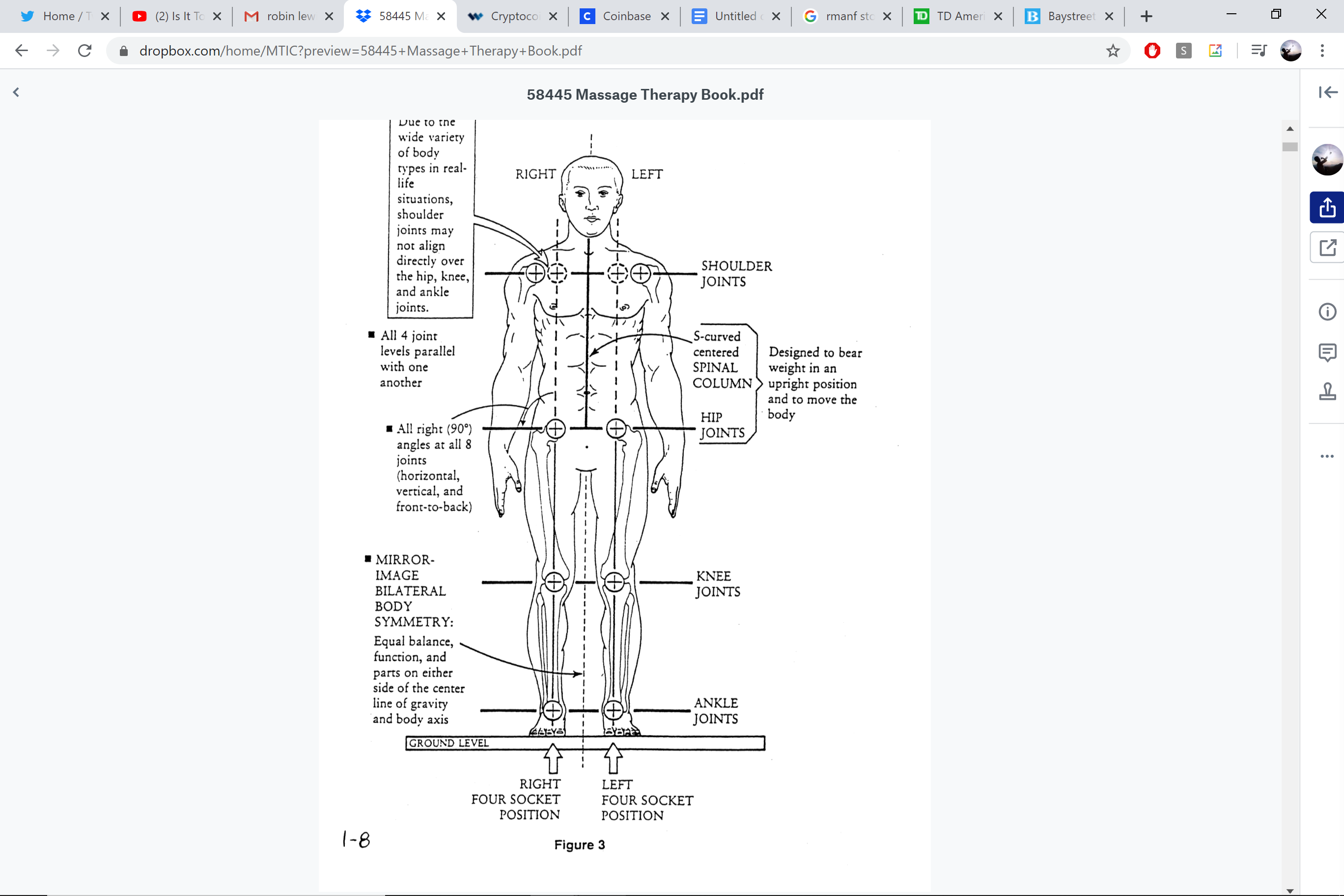Click the Chrome profile avatar
The height and width of the screenshot is (896, 1344).
point(1291,50)
